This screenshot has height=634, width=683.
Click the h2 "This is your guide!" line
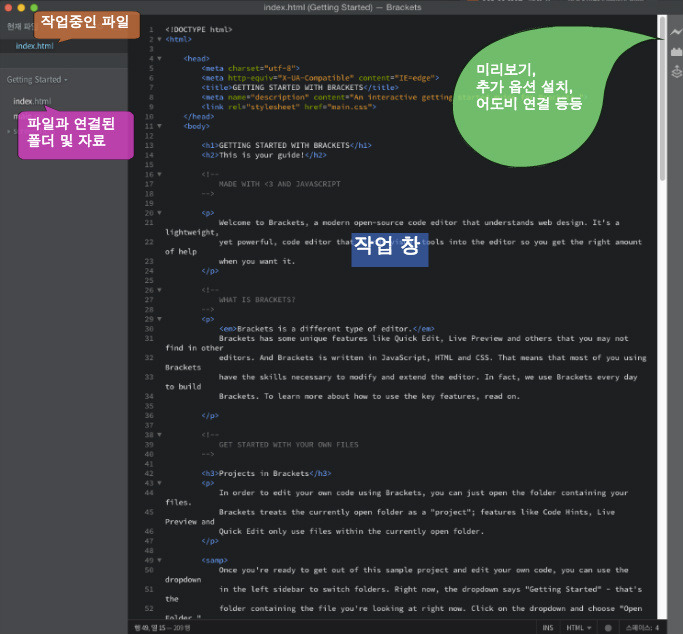(x=264, y=155)
